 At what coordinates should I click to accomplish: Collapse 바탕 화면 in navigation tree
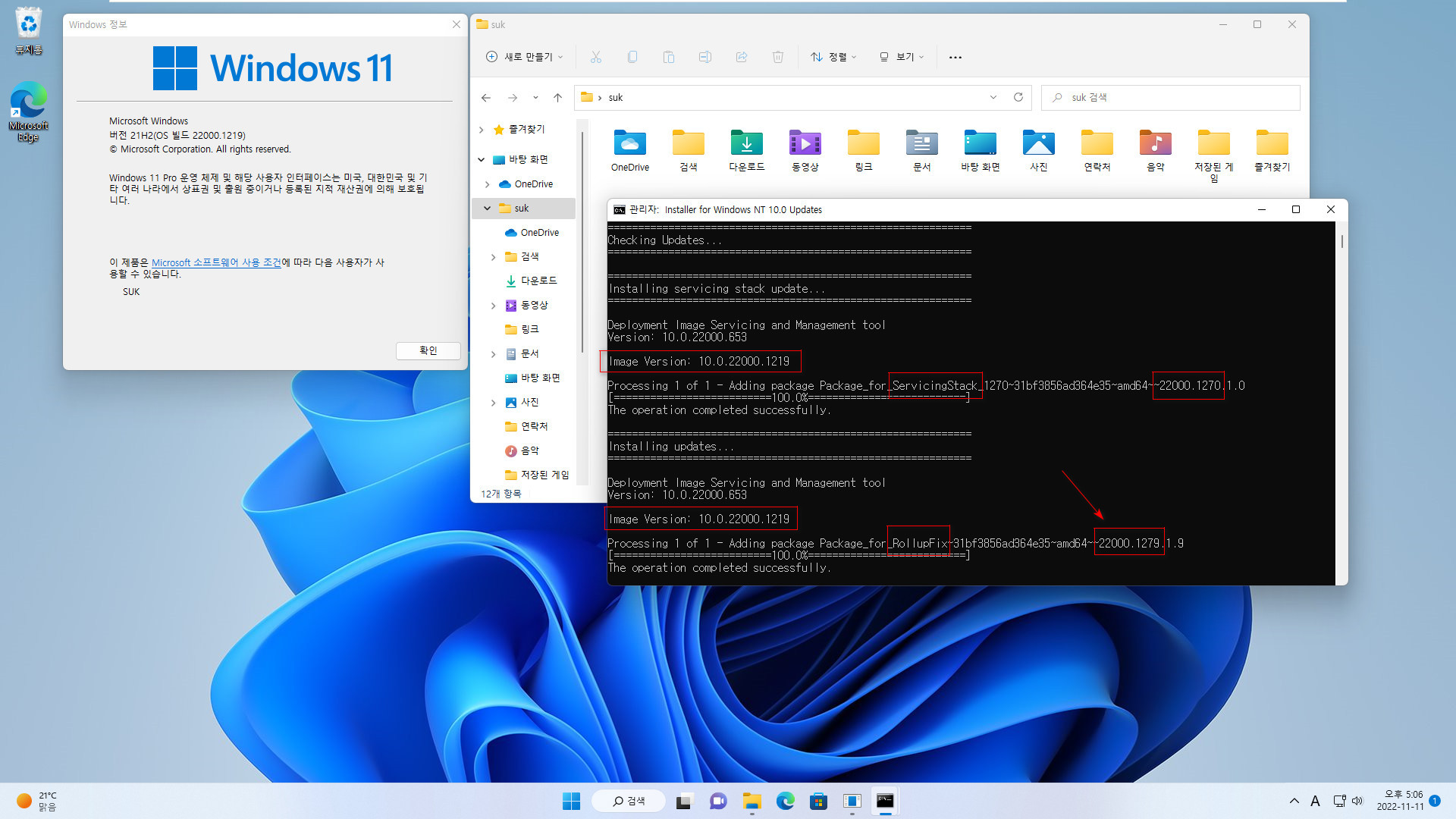[x=482, y=160]
